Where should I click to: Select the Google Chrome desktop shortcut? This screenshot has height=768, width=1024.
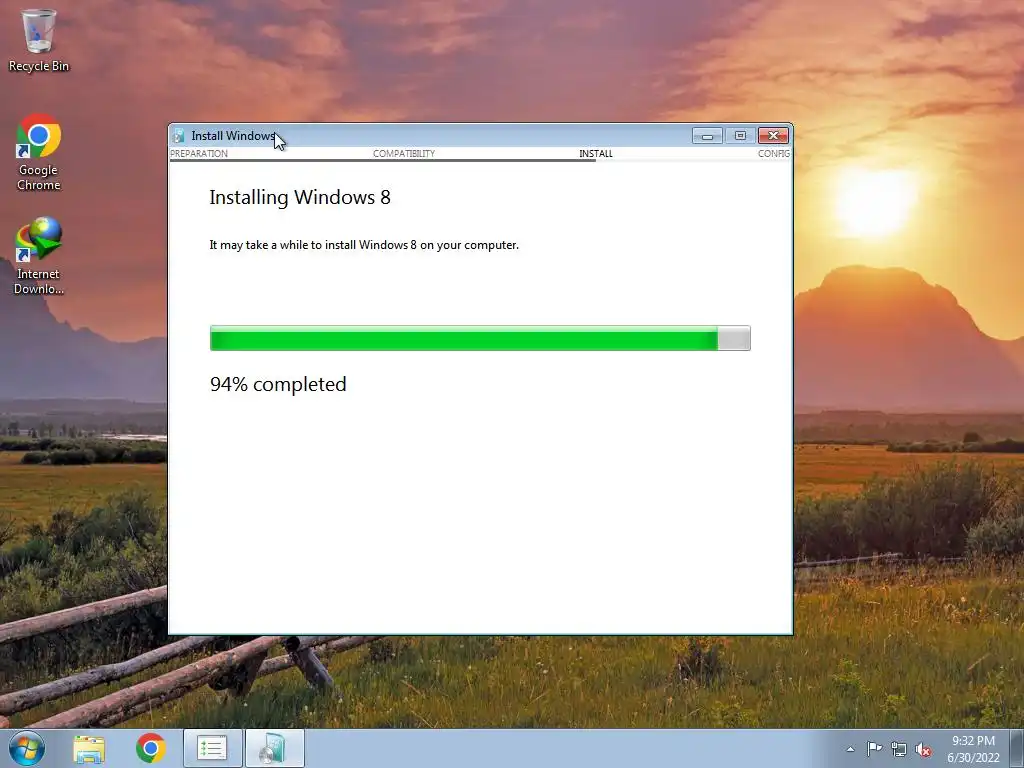[39, 153]
